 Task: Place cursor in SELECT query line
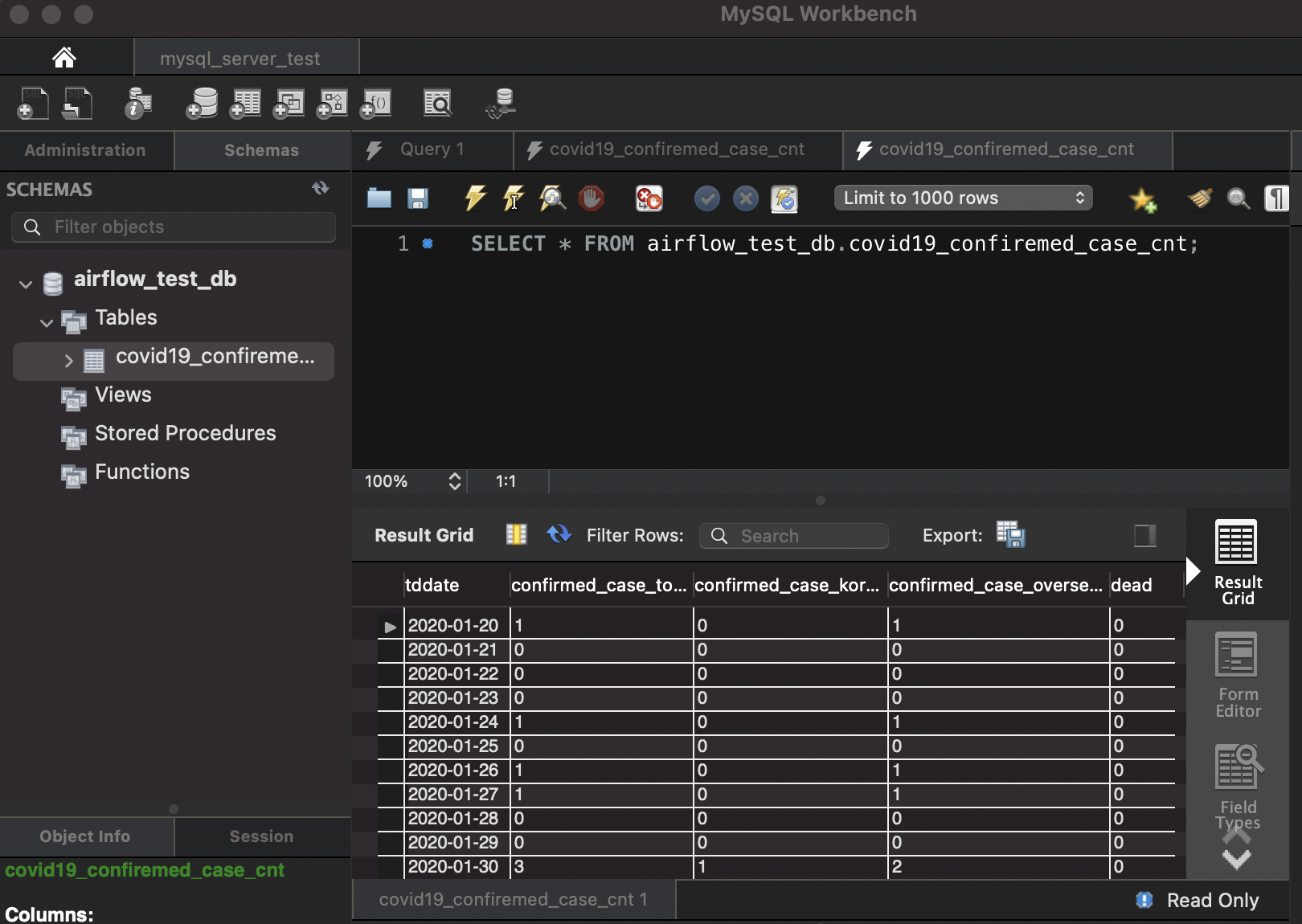click(x=834, y=243)
